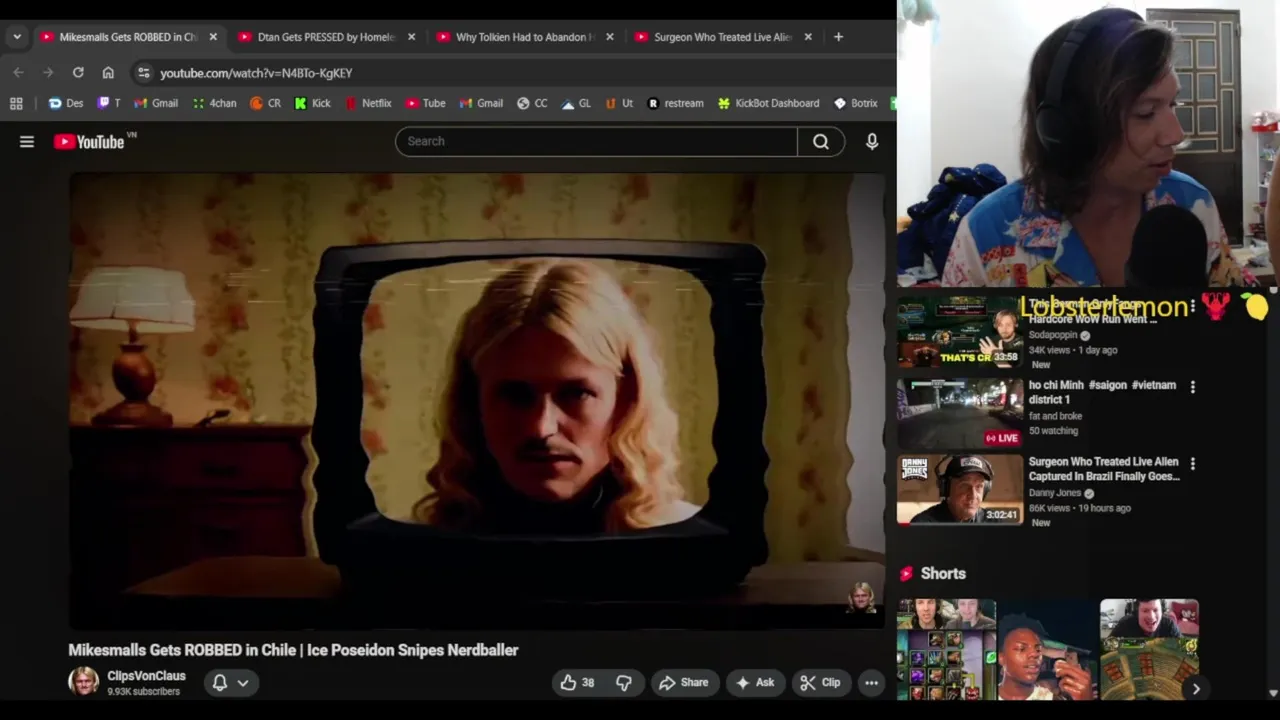The width and height of the screenshot is (1280, 720).
Task: Open the CR bookmark
Action: point(265,103)
